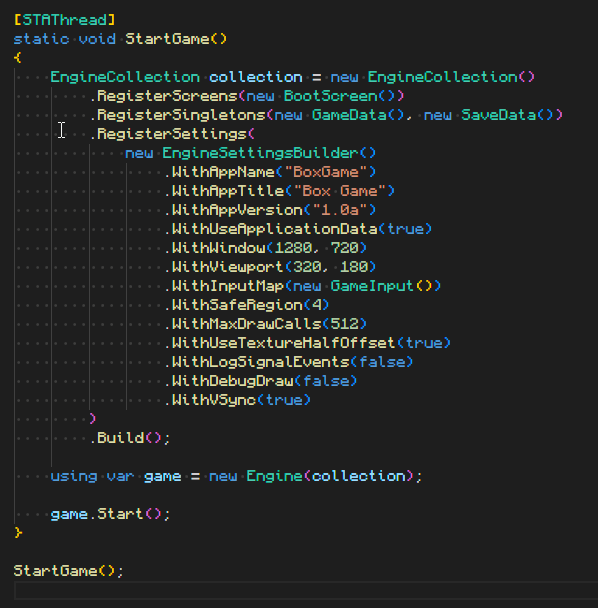598x608 pixels.
Task: Click the closing yellow brace of StartGame
Action: [x=18, y=533]
